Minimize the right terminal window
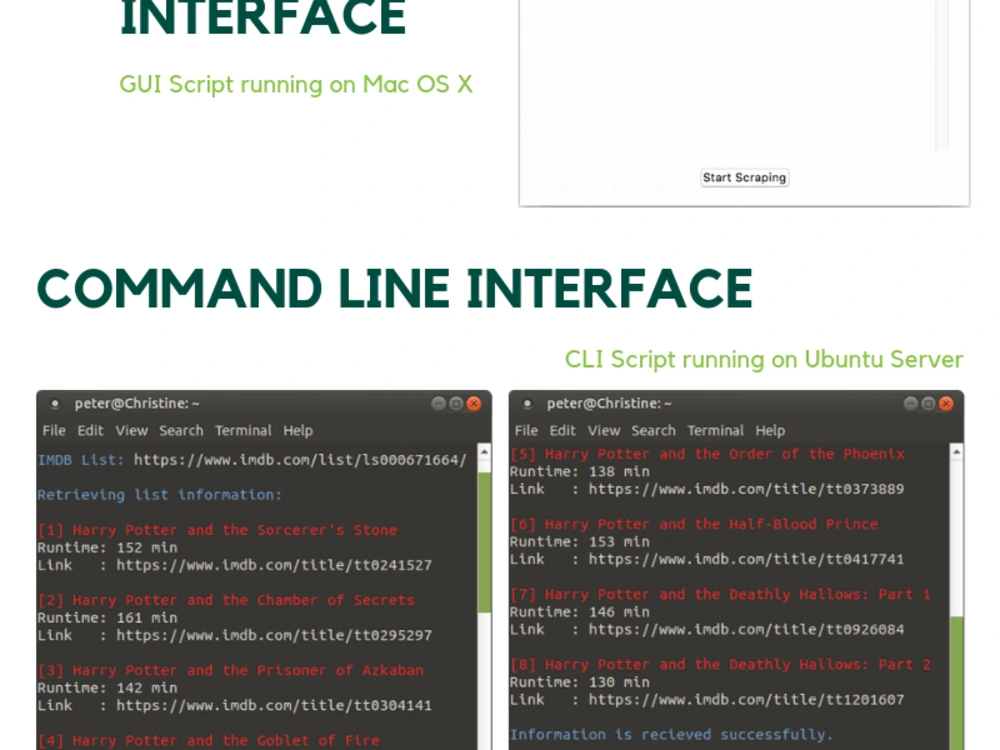This screenshot has width=1000, height=750. (911, 404)
